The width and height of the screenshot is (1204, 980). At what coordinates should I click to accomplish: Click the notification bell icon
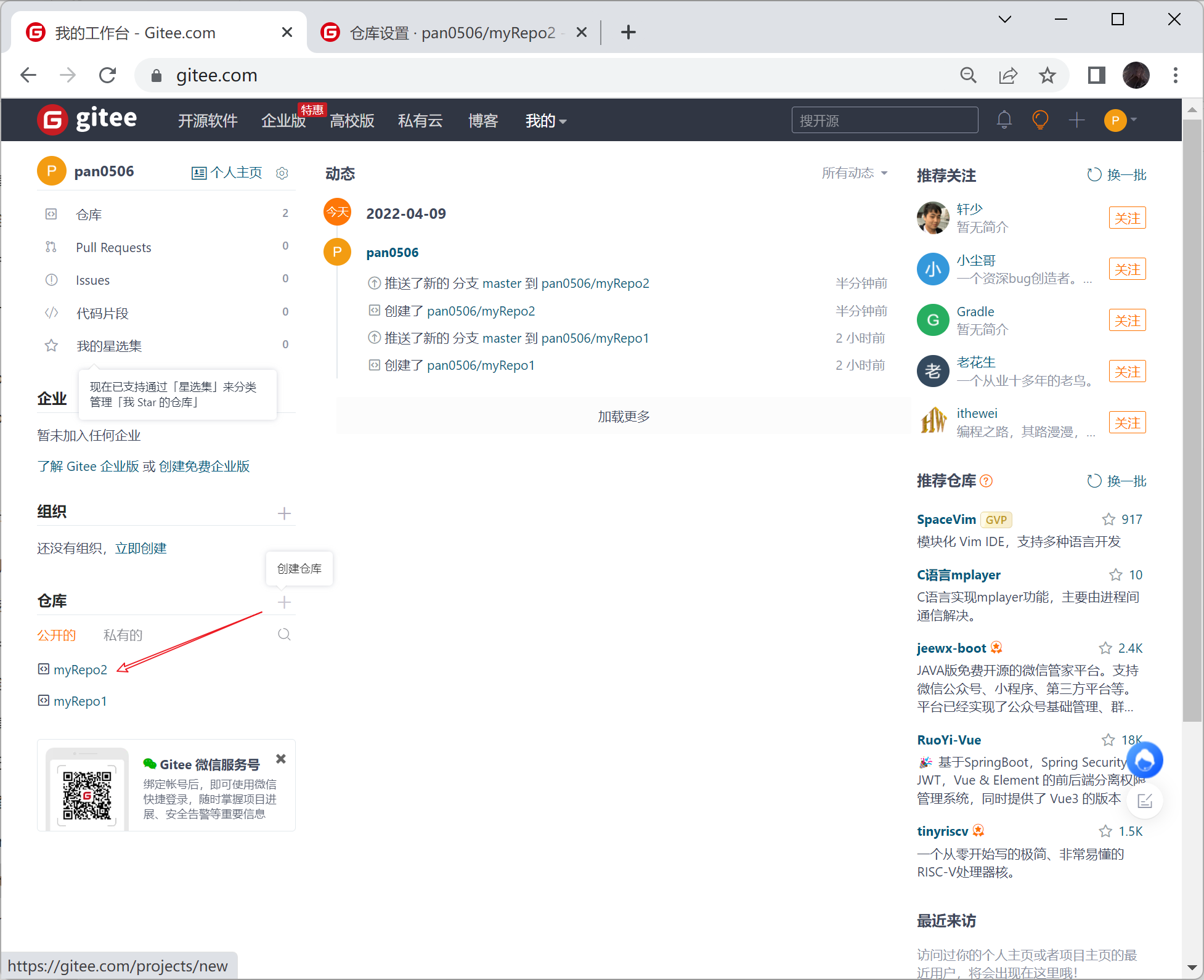pos(1004,120)
